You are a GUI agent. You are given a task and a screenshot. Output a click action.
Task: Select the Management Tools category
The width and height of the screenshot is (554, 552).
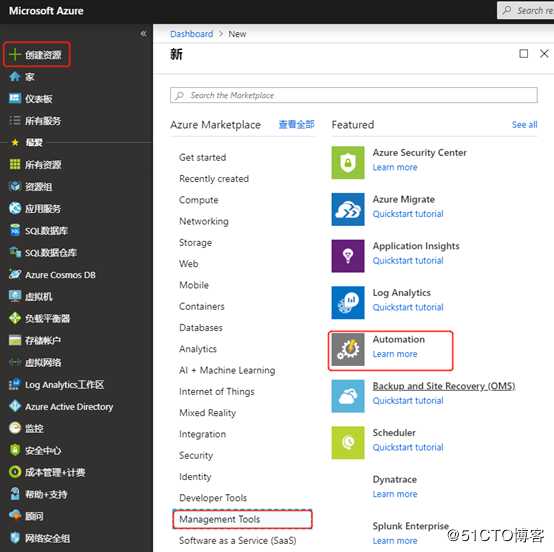pos(242,519)
